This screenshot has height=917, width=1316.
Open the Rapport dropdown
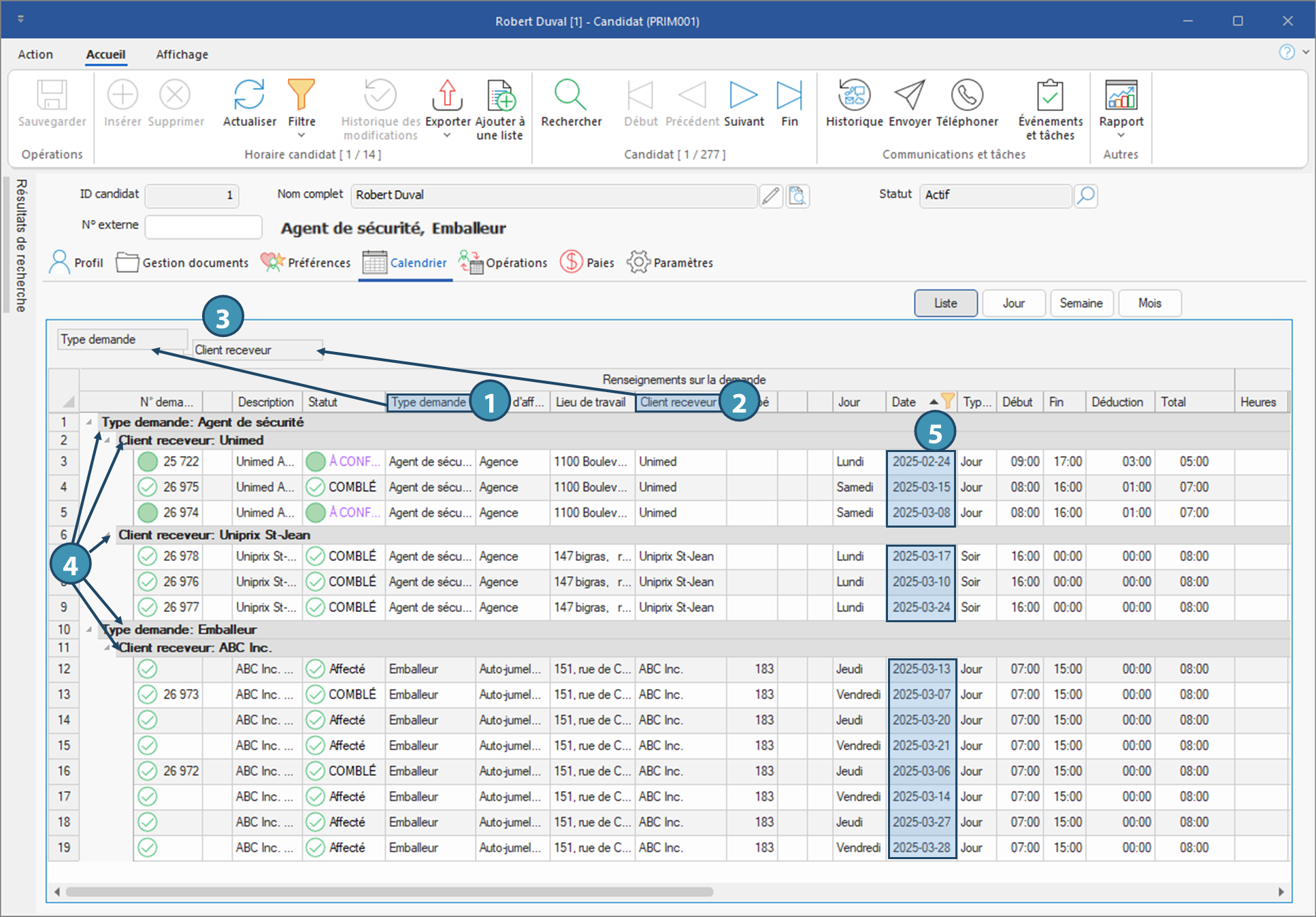pos(1121,135)
